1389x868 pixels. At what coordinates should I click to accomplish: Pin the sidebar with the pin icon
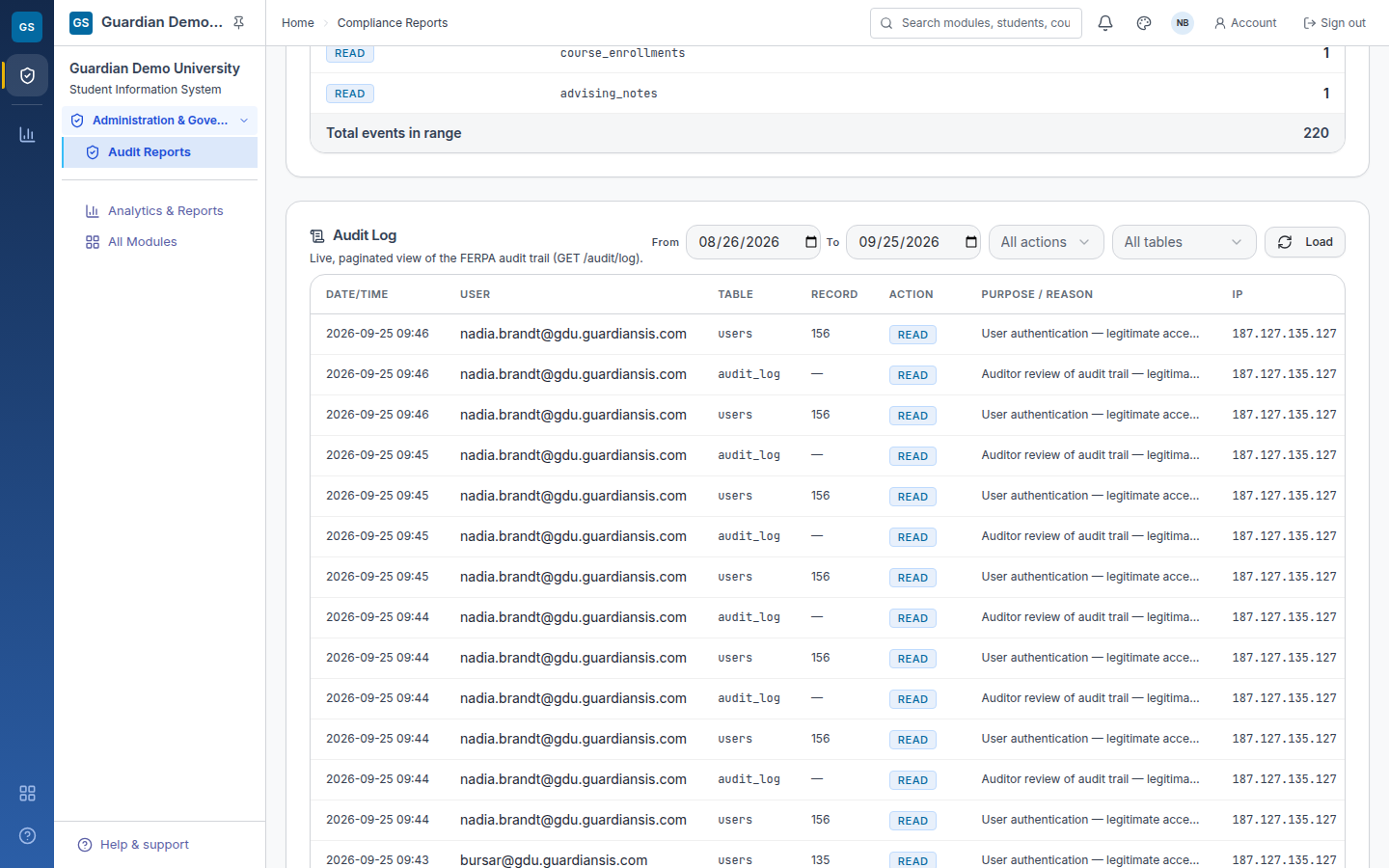239,22
